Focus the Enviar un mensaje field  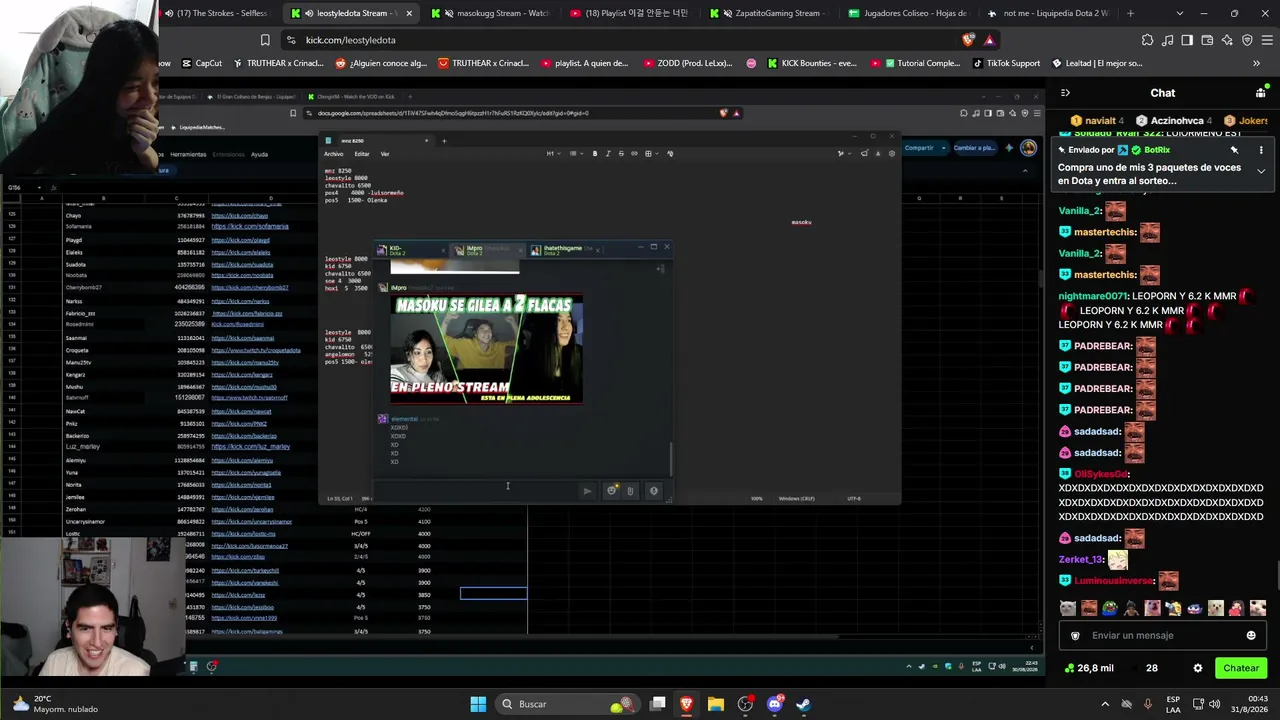(x=1165, y=635)
